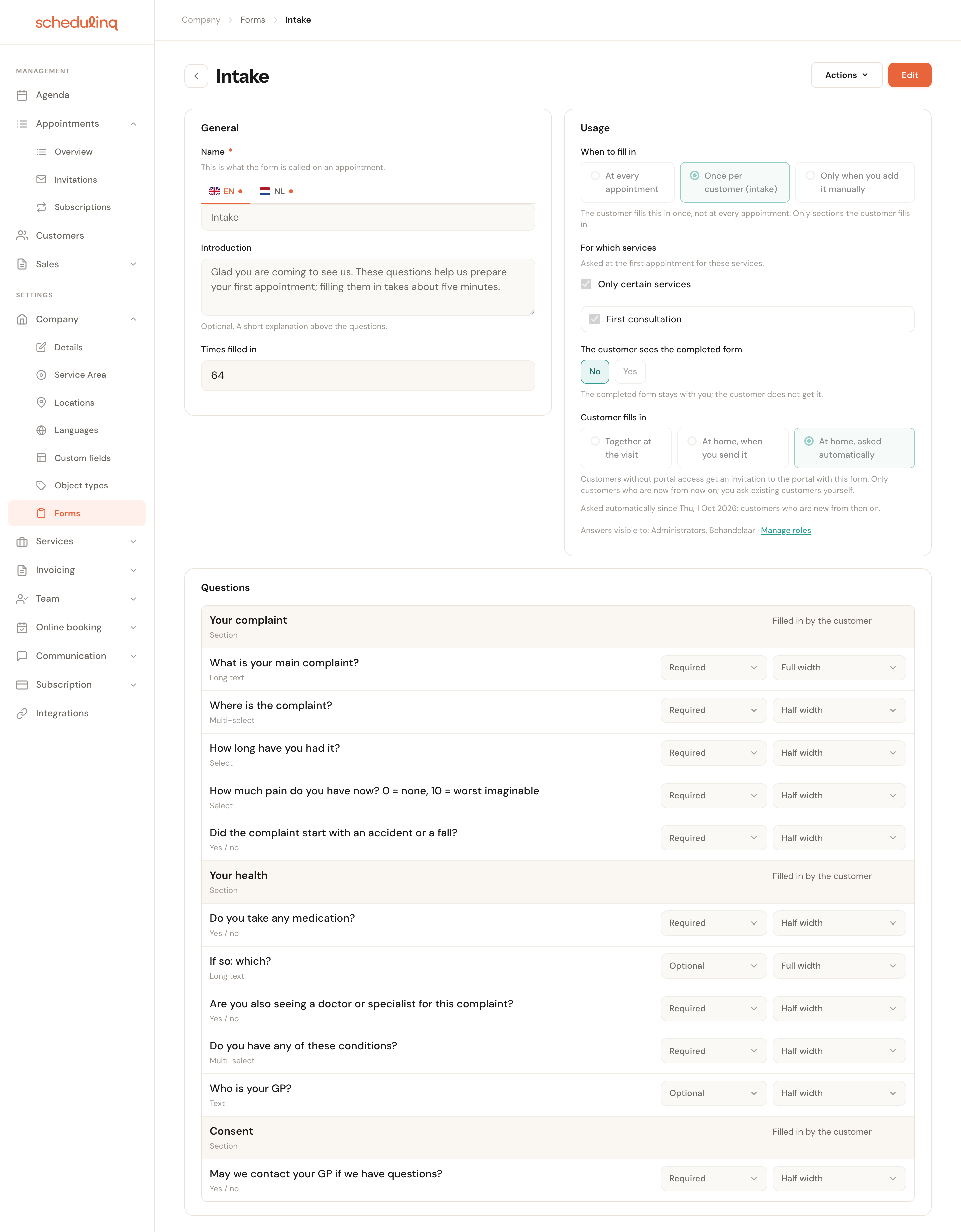This screenshot has height=1232, width=961.
Task: Switch to the EN language tab
Action: click(226, 192)
